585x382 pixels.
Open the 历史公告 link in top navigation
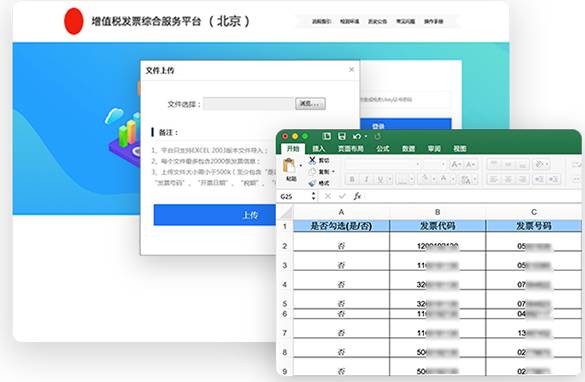pyautogui.click(x=377, y=22)
